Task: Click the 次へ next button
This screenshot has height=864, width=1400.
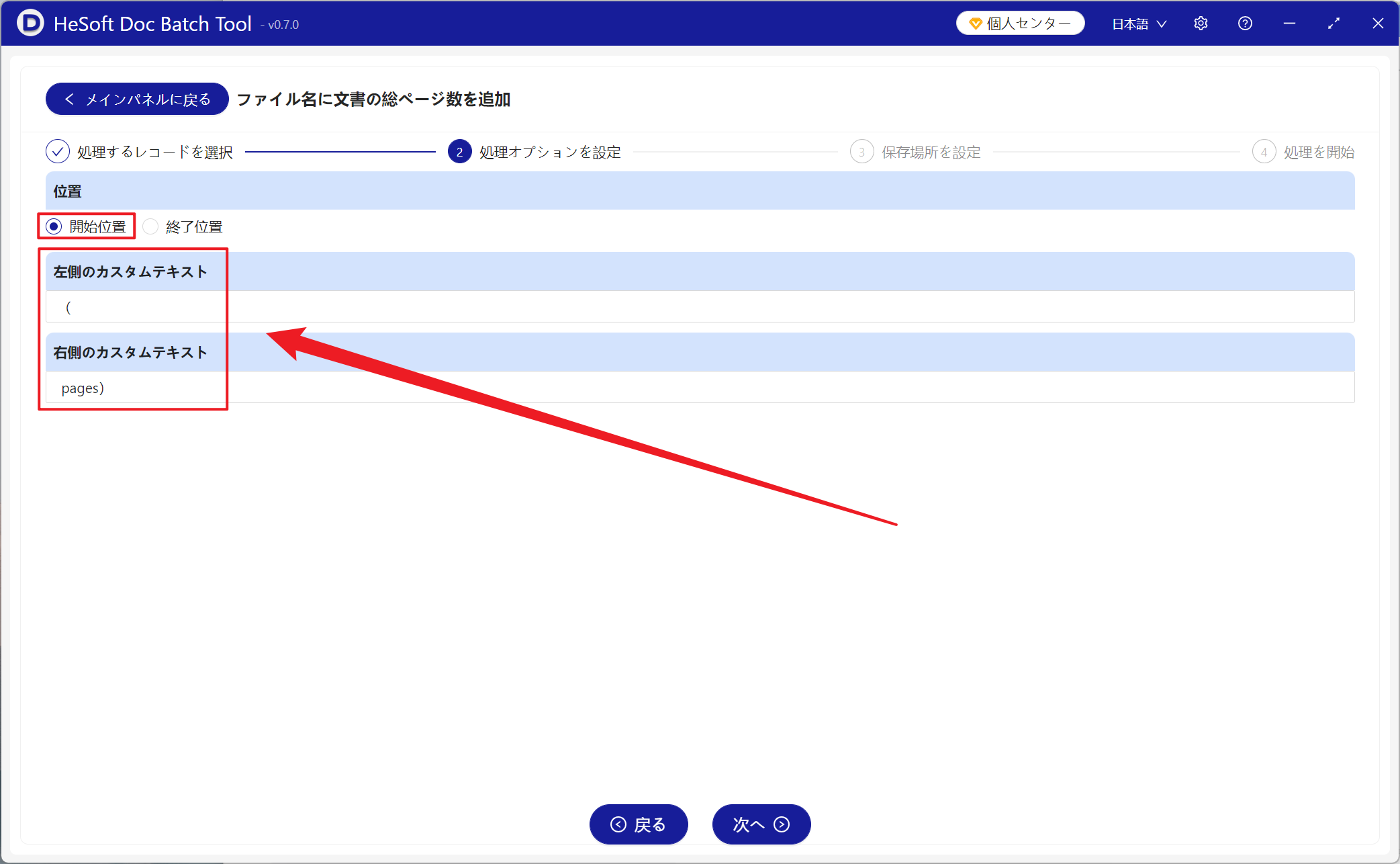Action: (761, 824)
